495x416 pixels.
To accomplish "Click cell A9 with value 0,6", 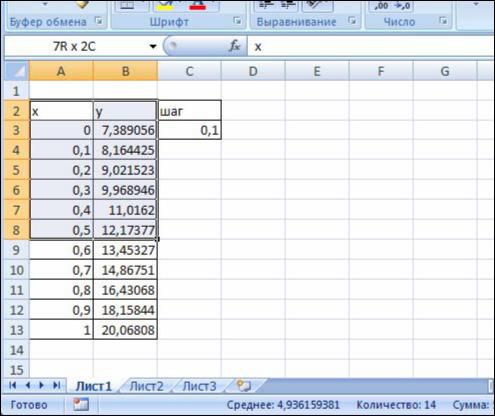I will [x=61, y=250].
